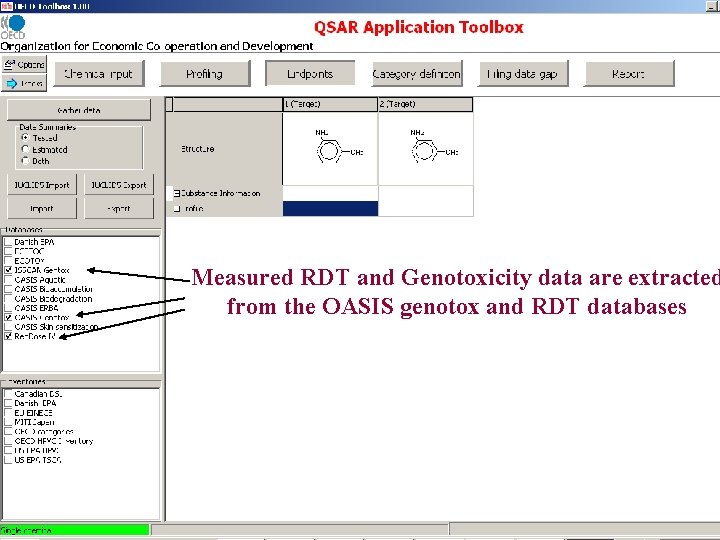Uncheck the OASIS Genotox database
Image resolution: width=720 pixels, height=540 pixels.
[8, 317]
